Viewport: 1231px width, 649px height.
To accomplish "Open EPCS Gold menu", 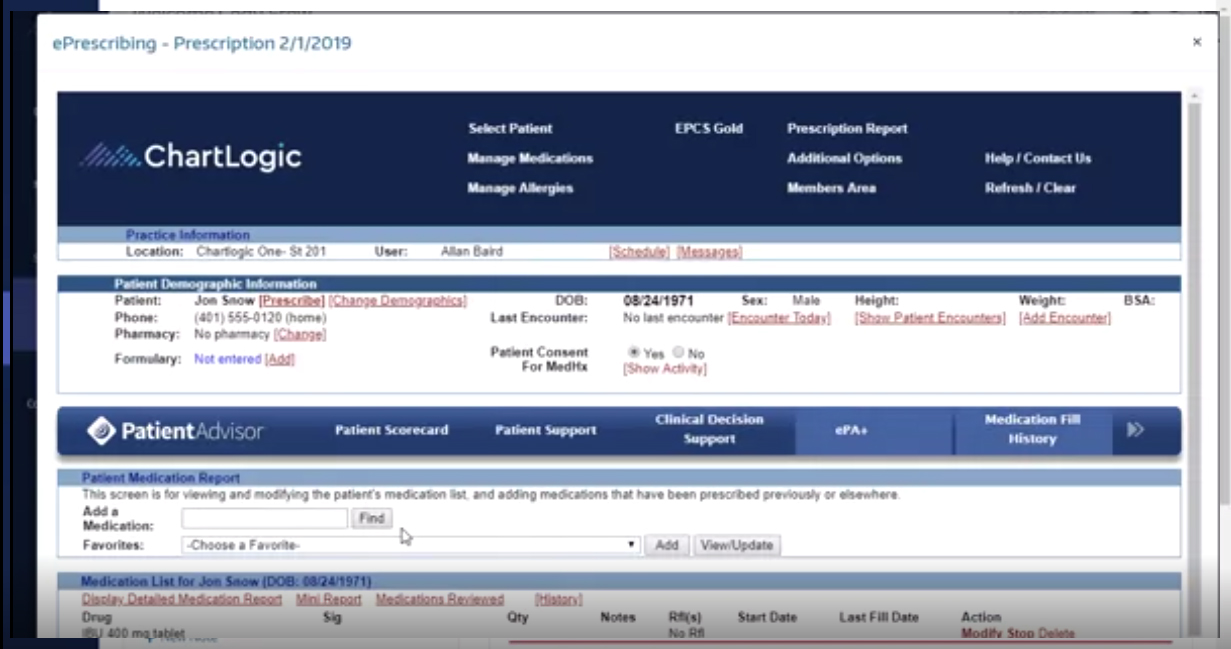I will pos(709,128).
